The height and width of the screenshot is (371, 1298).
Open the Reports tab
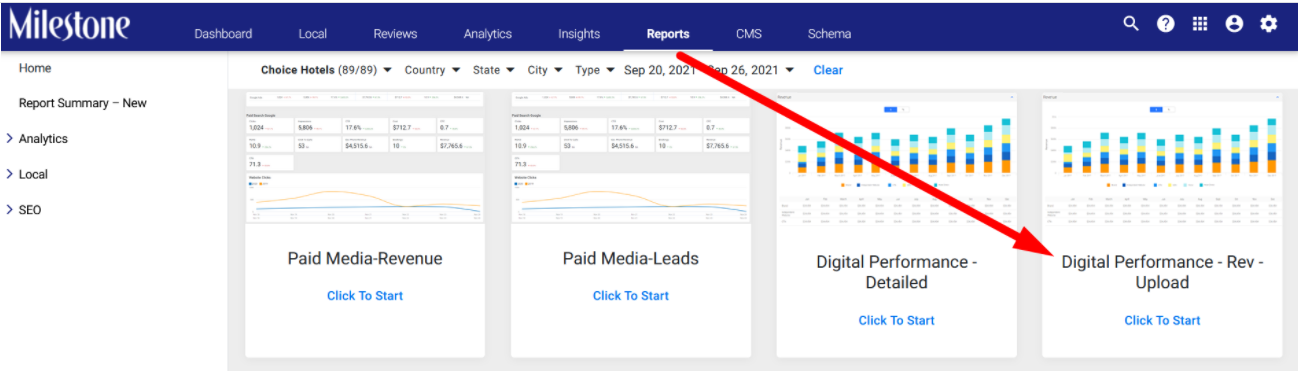(668, 33)
